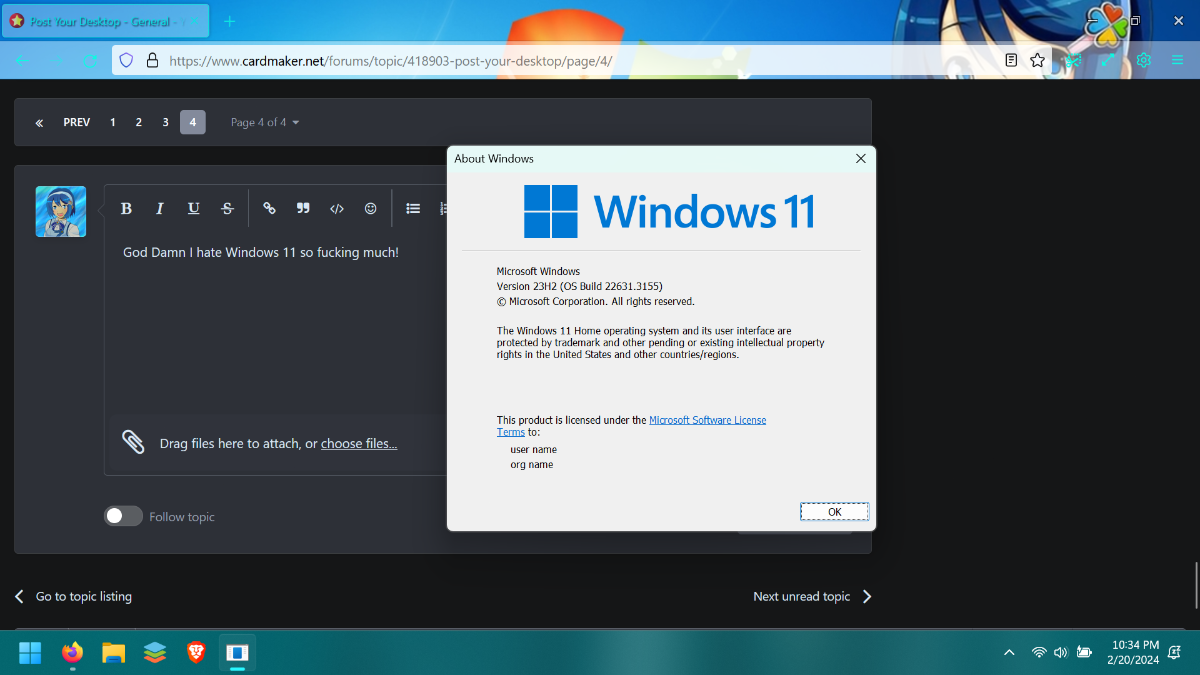This screenshot has width=1200, height=675.
Task: Click the 'user name' licensee text
Action: coord(533,450)
